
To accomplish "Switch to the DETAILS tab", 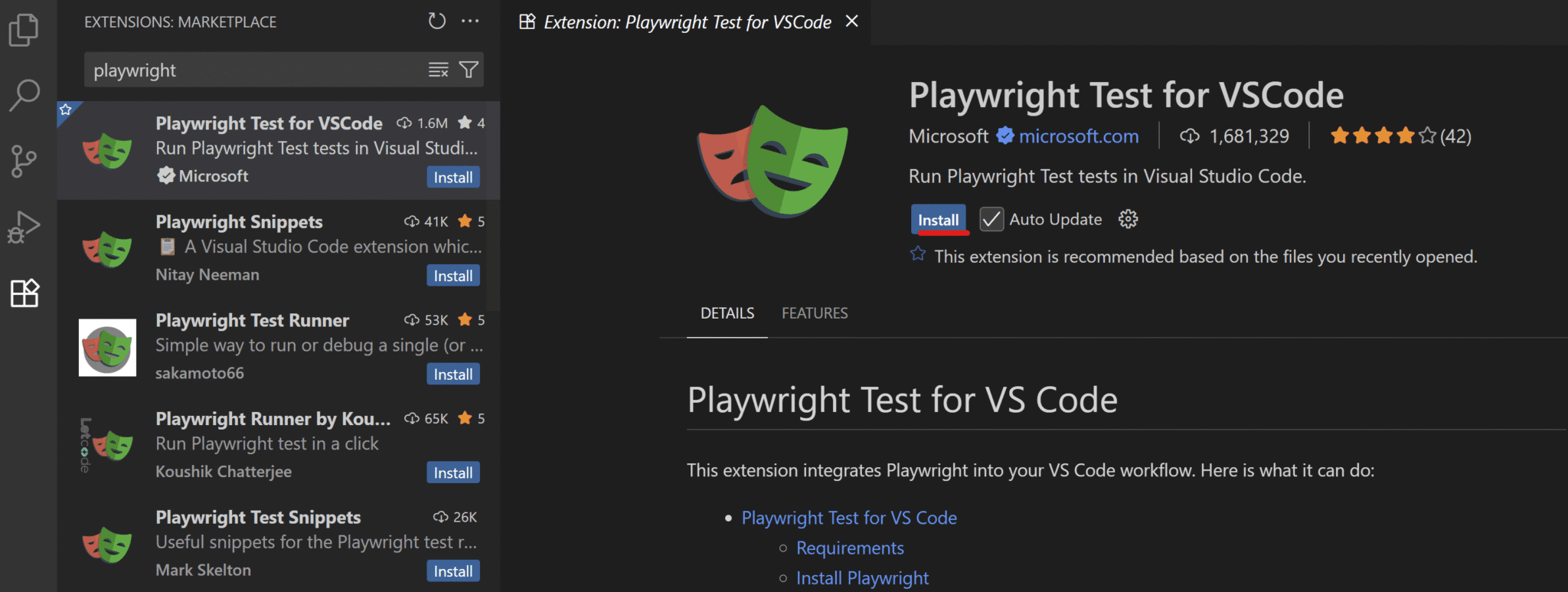I will [x=727, y=312].
